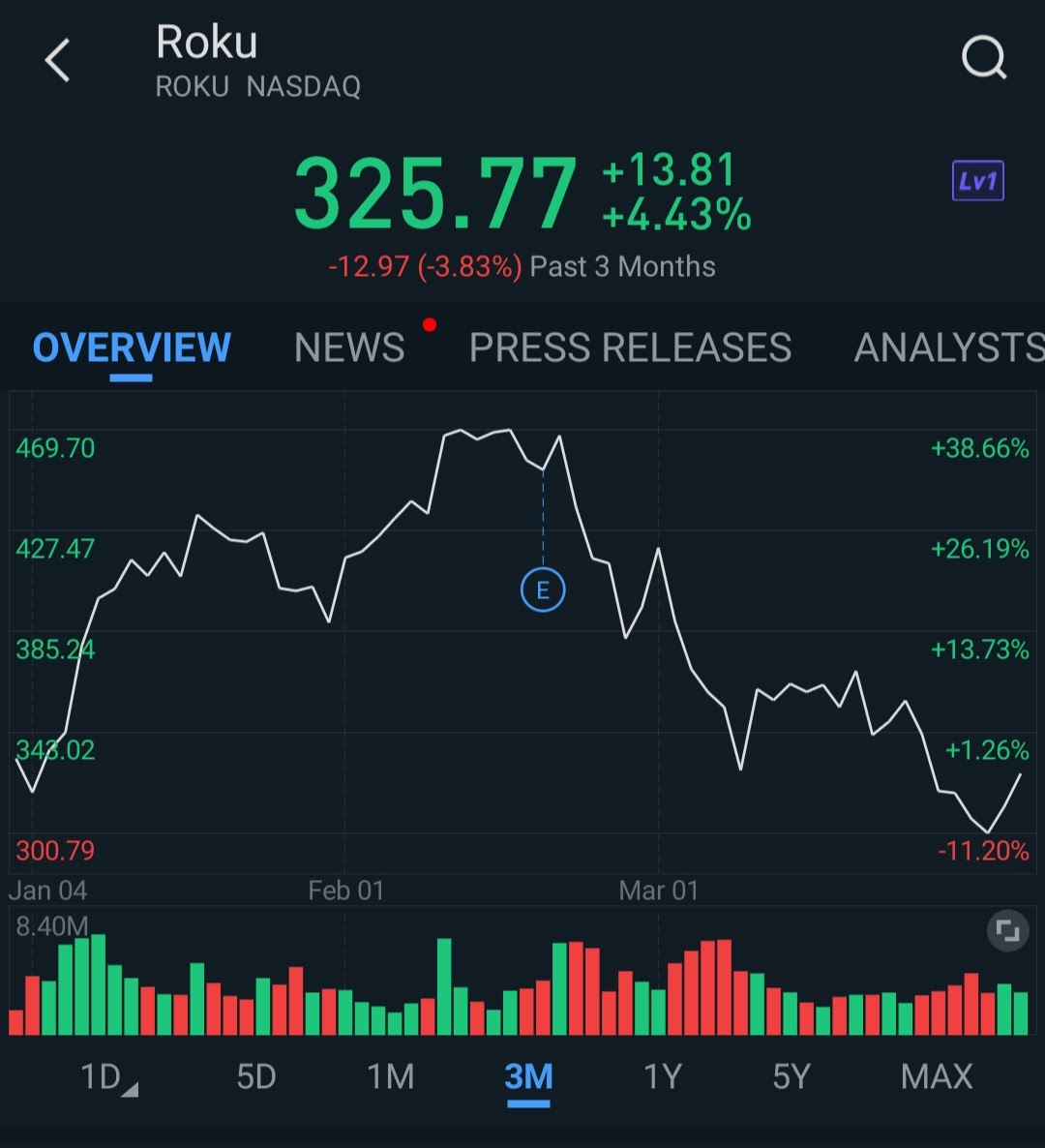Tap the -11.20% axis label
The height and width of the screenshot is (1148, 1045).
tap(983, 851)
